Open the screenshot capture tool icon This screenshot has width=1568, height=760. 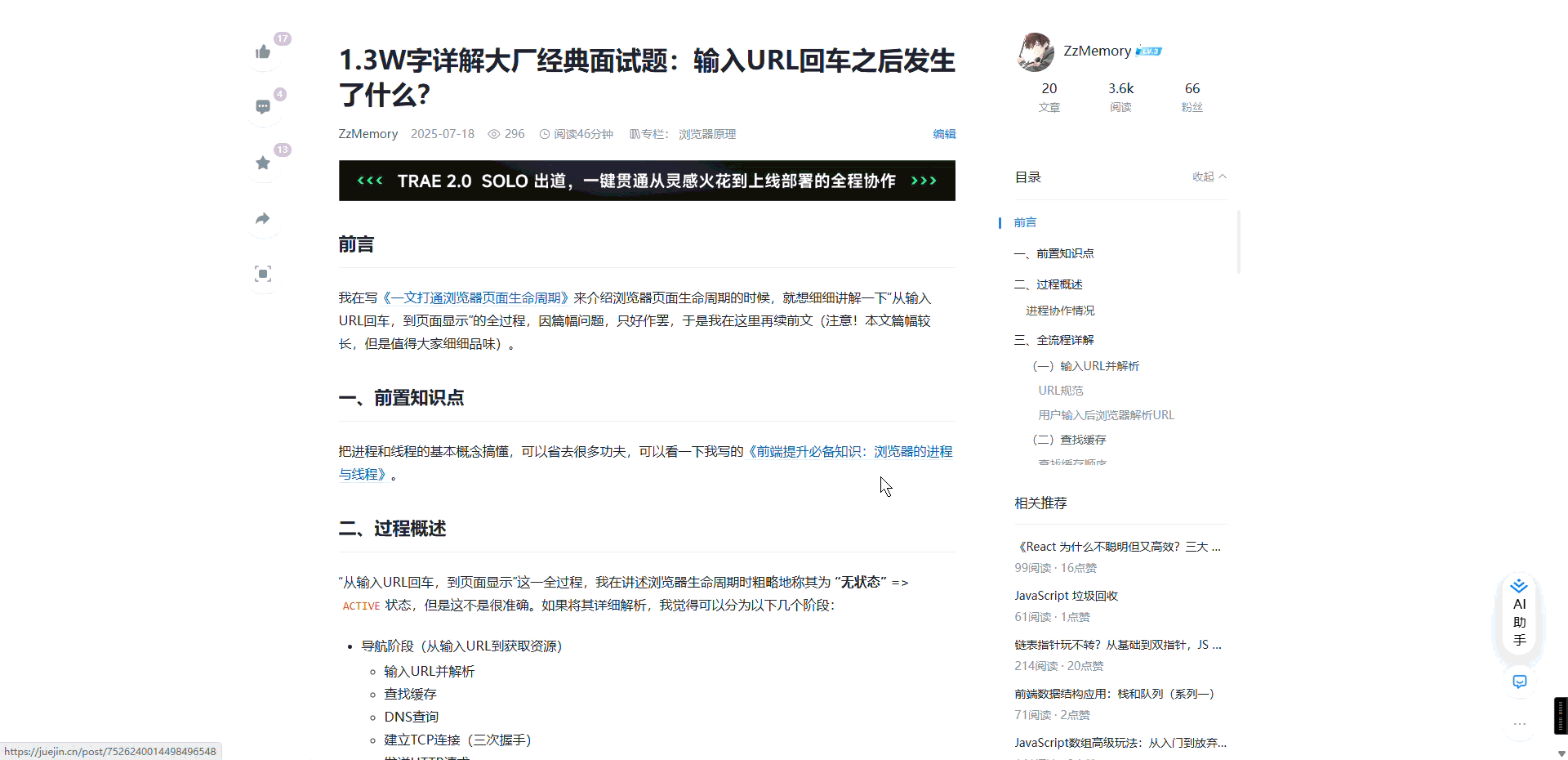coord(262,274)
